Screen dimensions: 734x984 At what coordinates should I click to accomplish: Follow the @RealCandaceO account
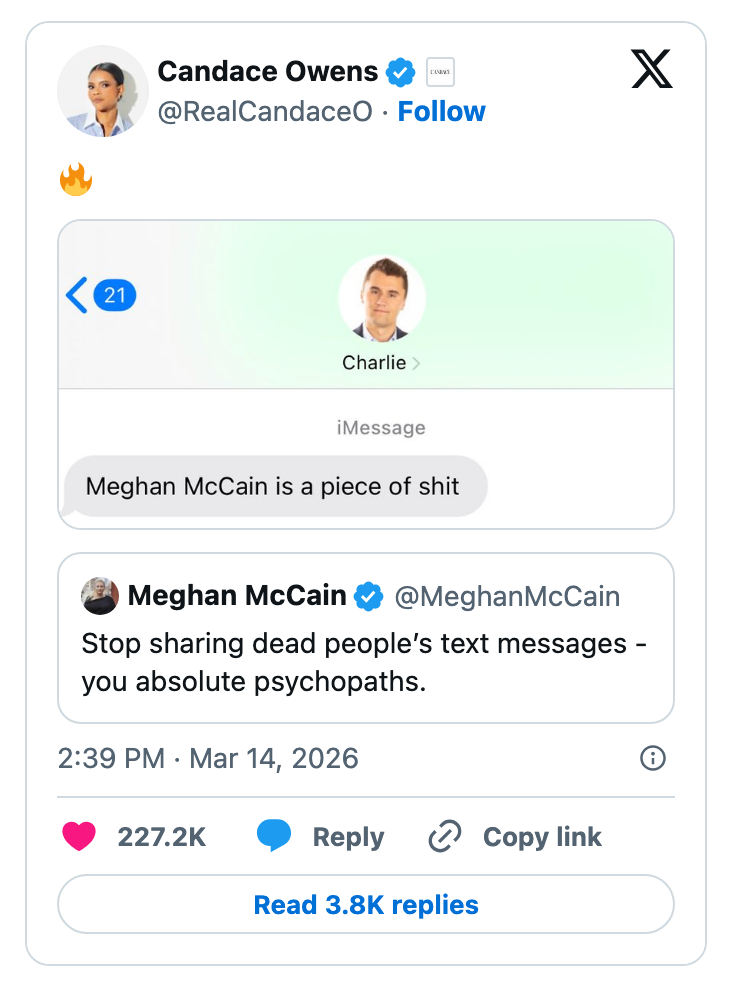click(x=441, y=112)
